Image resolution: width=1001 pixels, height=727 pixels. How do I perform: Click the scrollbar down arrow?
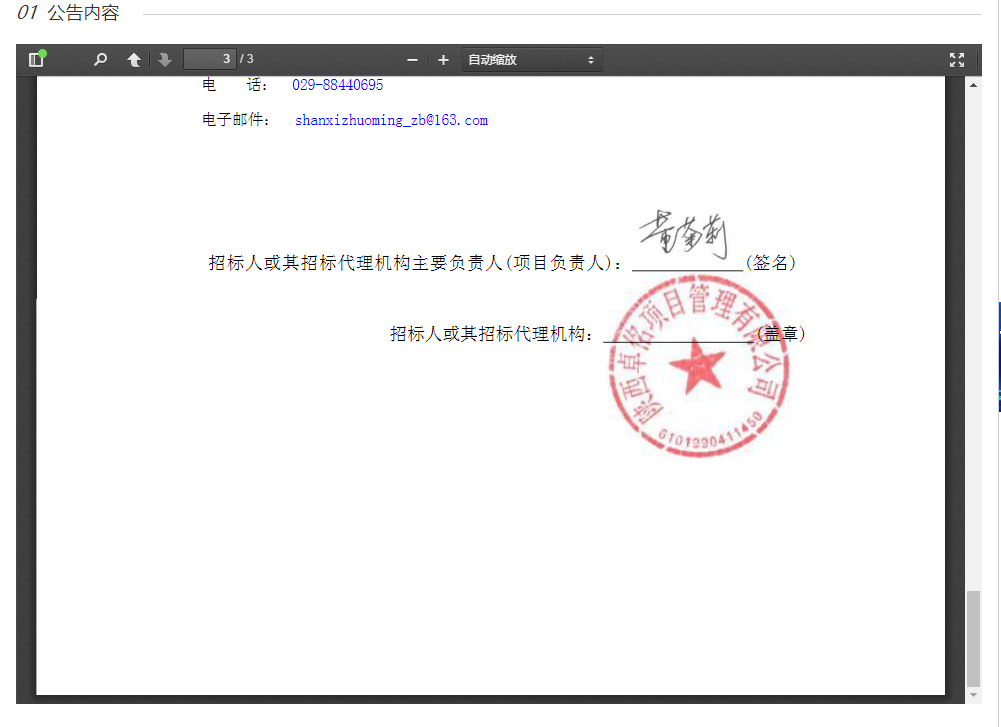pos(973,694)
